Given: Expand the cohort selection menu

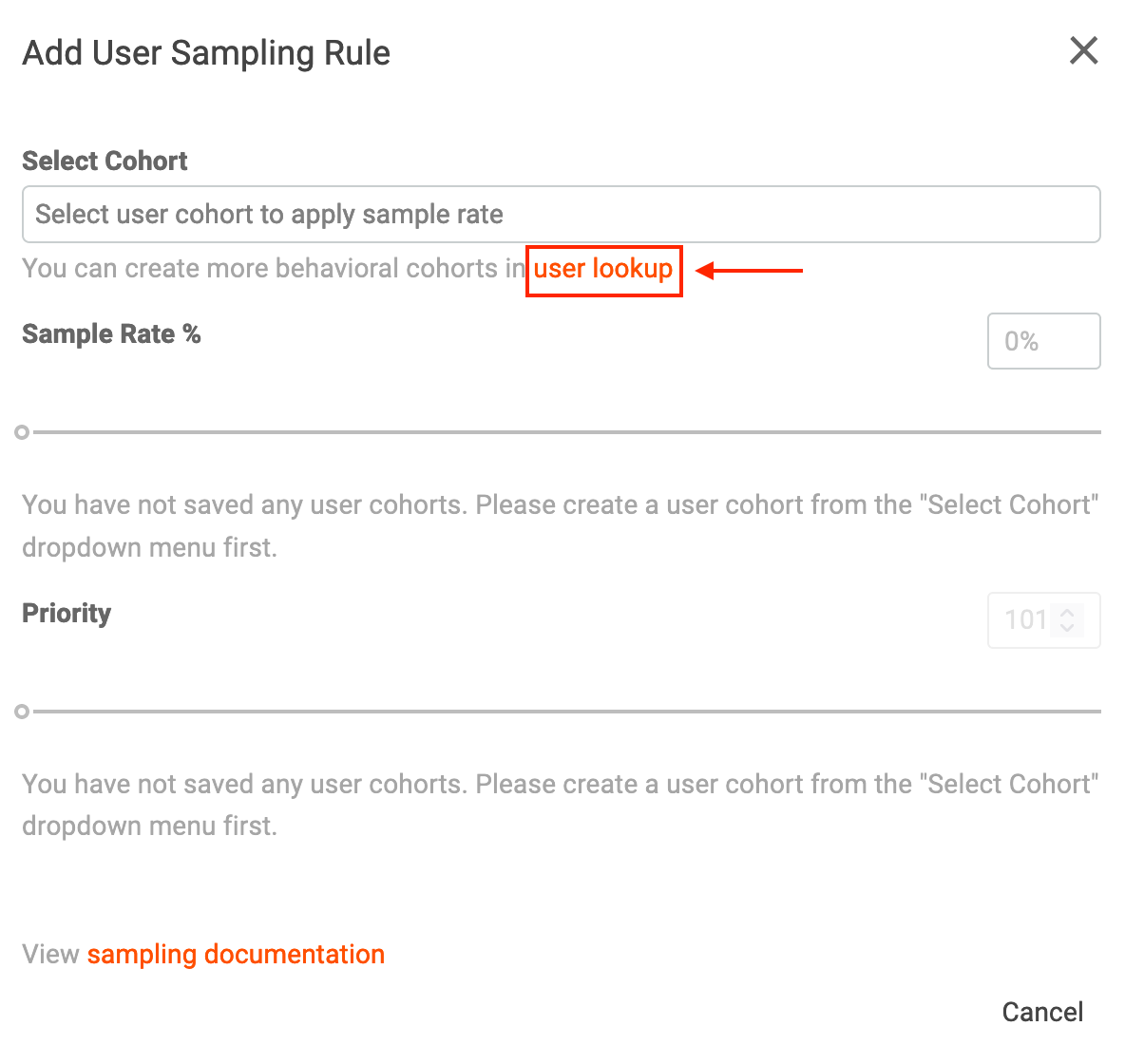Looking at the screenshot, I should point(561,214).
